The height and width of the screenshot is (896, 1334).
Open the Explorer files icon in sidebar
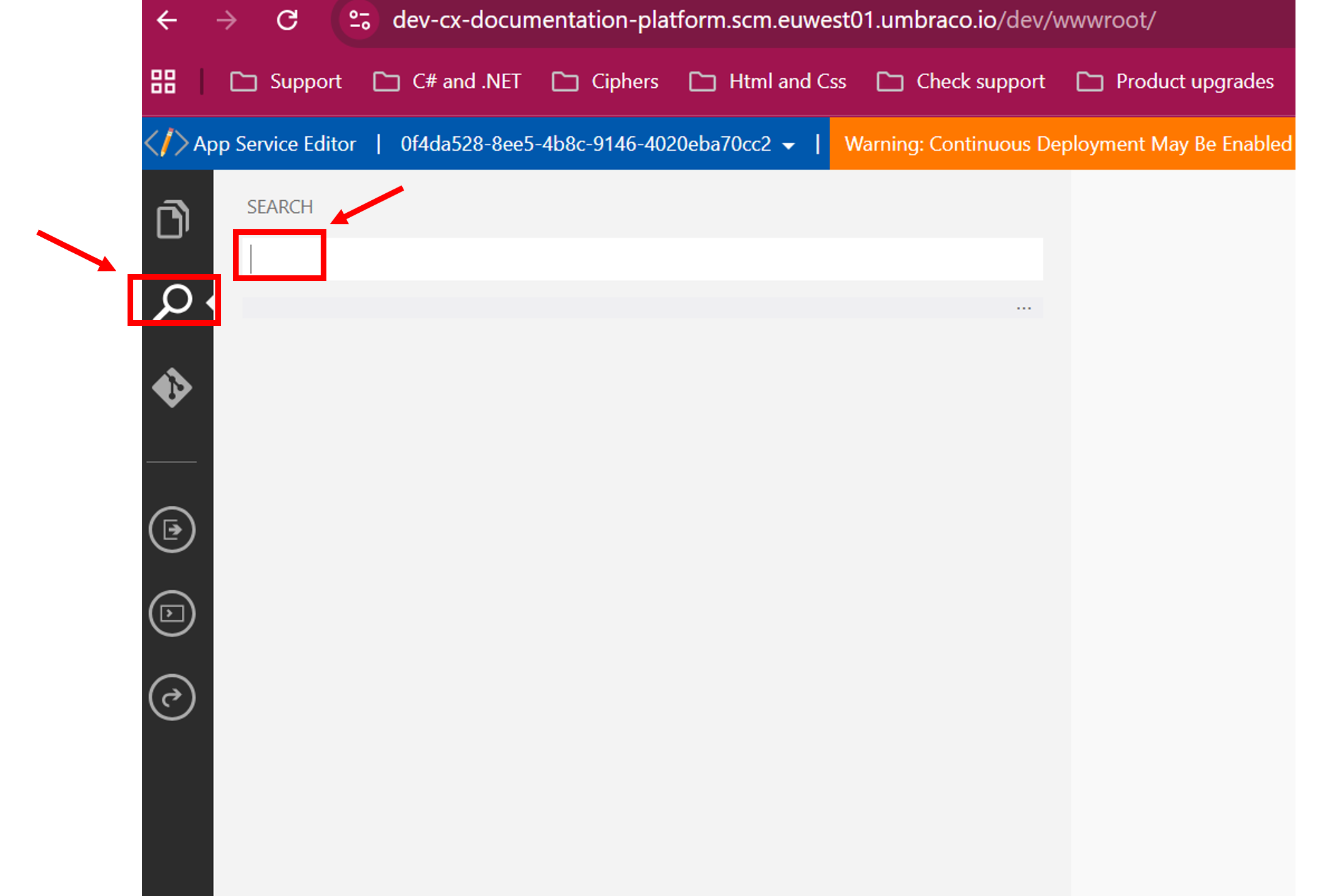point(172,219)
